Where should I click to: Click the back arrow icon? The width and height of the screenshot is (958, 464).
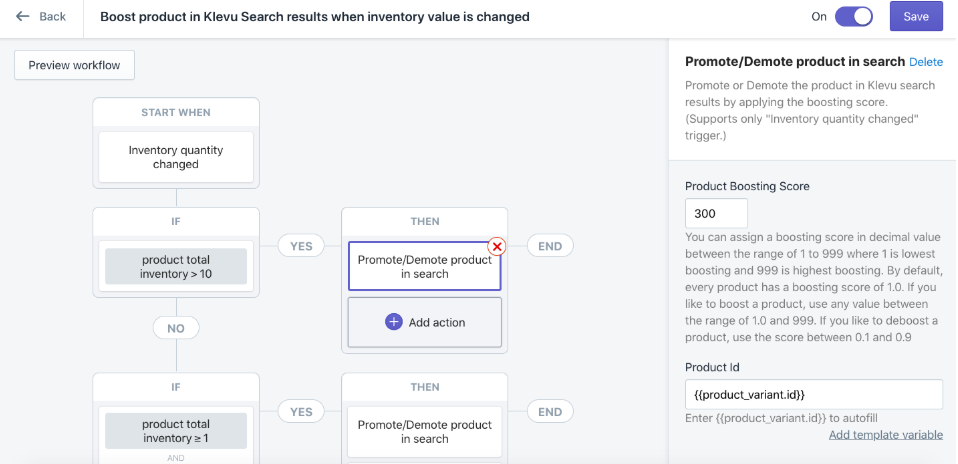[23, 17]
